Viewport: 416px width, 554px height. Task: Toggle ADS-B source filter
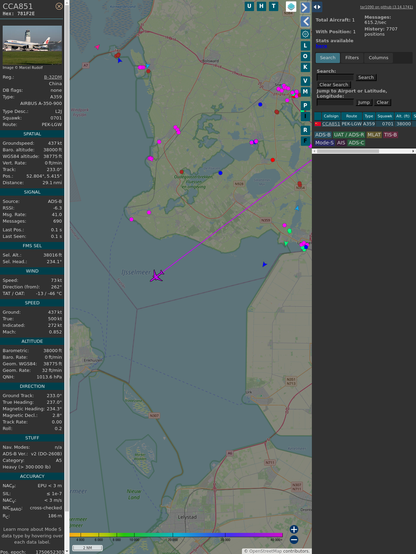[323, 135]
